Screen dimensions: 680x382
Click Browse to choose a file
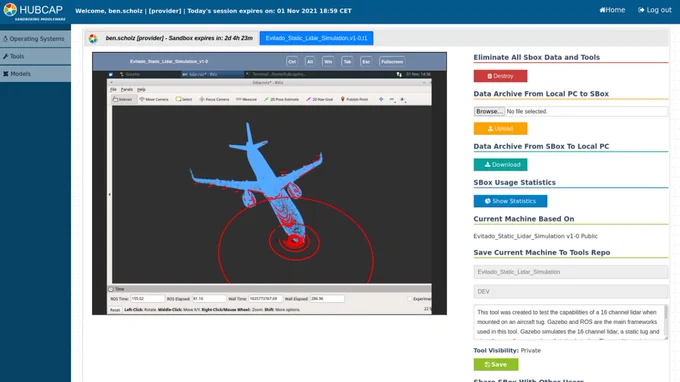tap(489, 111)
